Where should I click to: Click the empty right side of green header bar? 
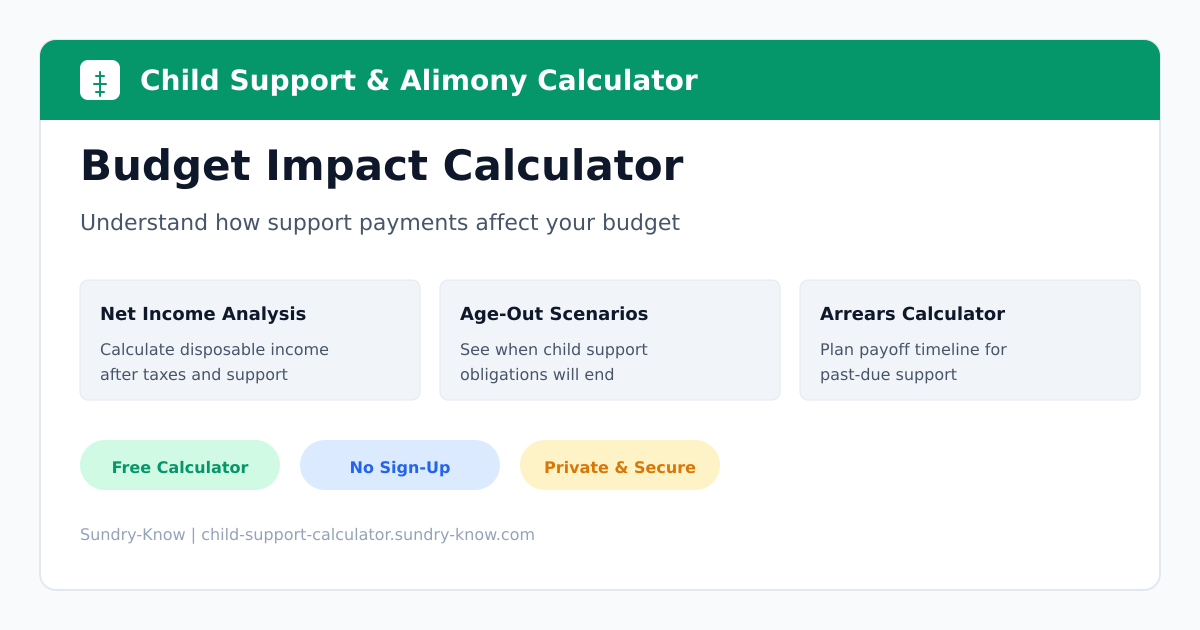[x=950, y=80]
